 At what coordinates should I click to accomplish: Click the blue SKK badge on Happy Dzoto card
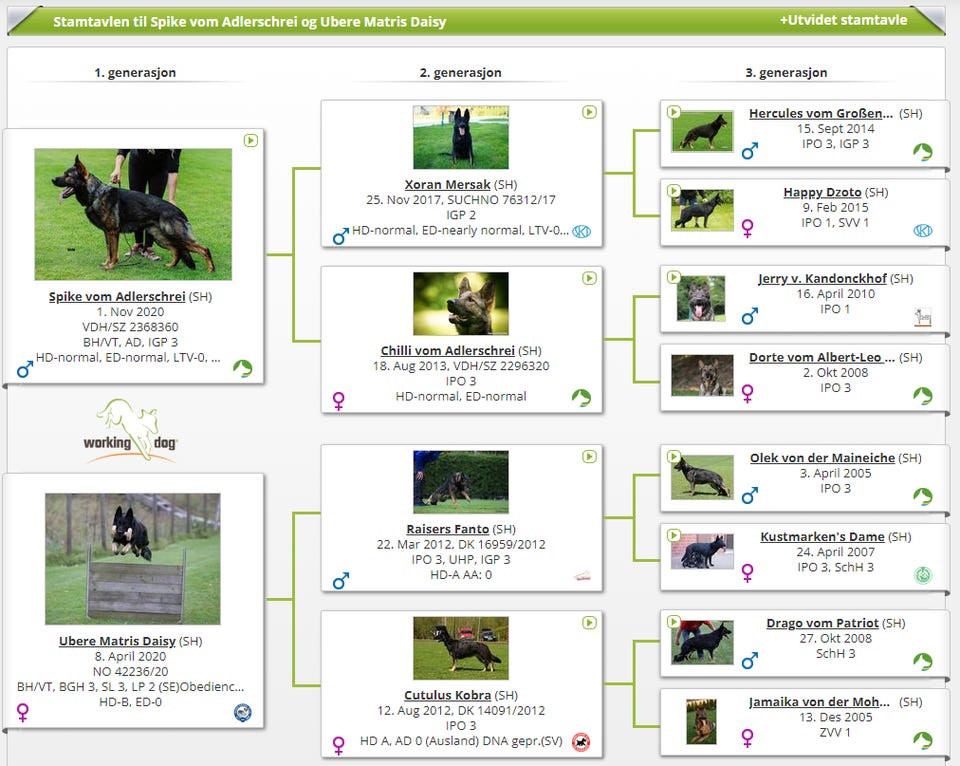(x=923, y=230)
